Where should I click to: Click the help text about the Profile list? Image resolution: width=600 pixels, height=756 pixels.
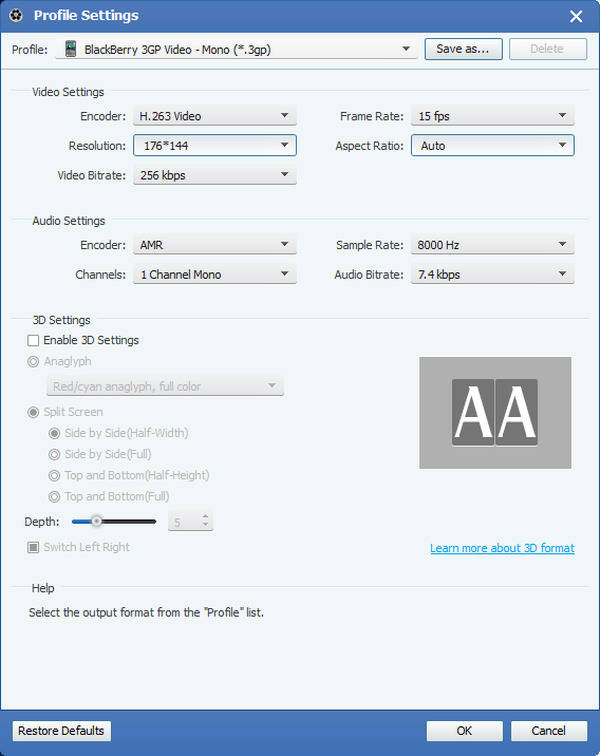(146, 613)
